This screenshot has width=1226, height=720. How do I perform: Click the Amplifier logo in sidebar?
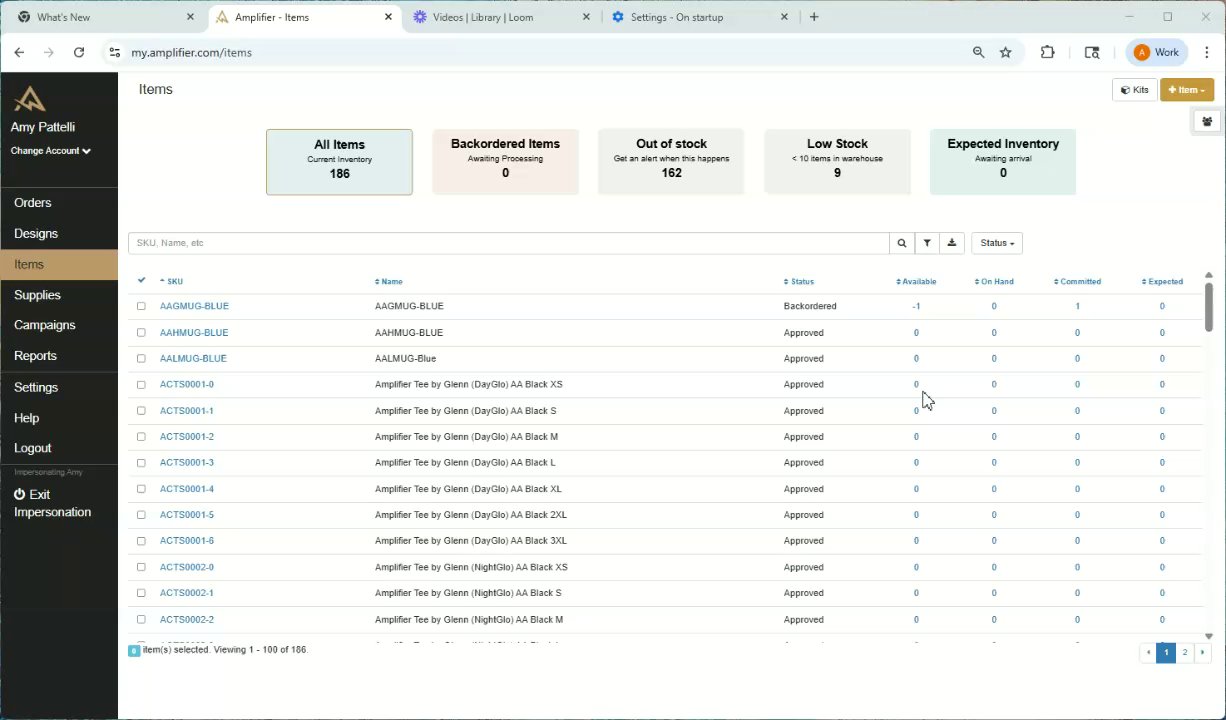30,99
